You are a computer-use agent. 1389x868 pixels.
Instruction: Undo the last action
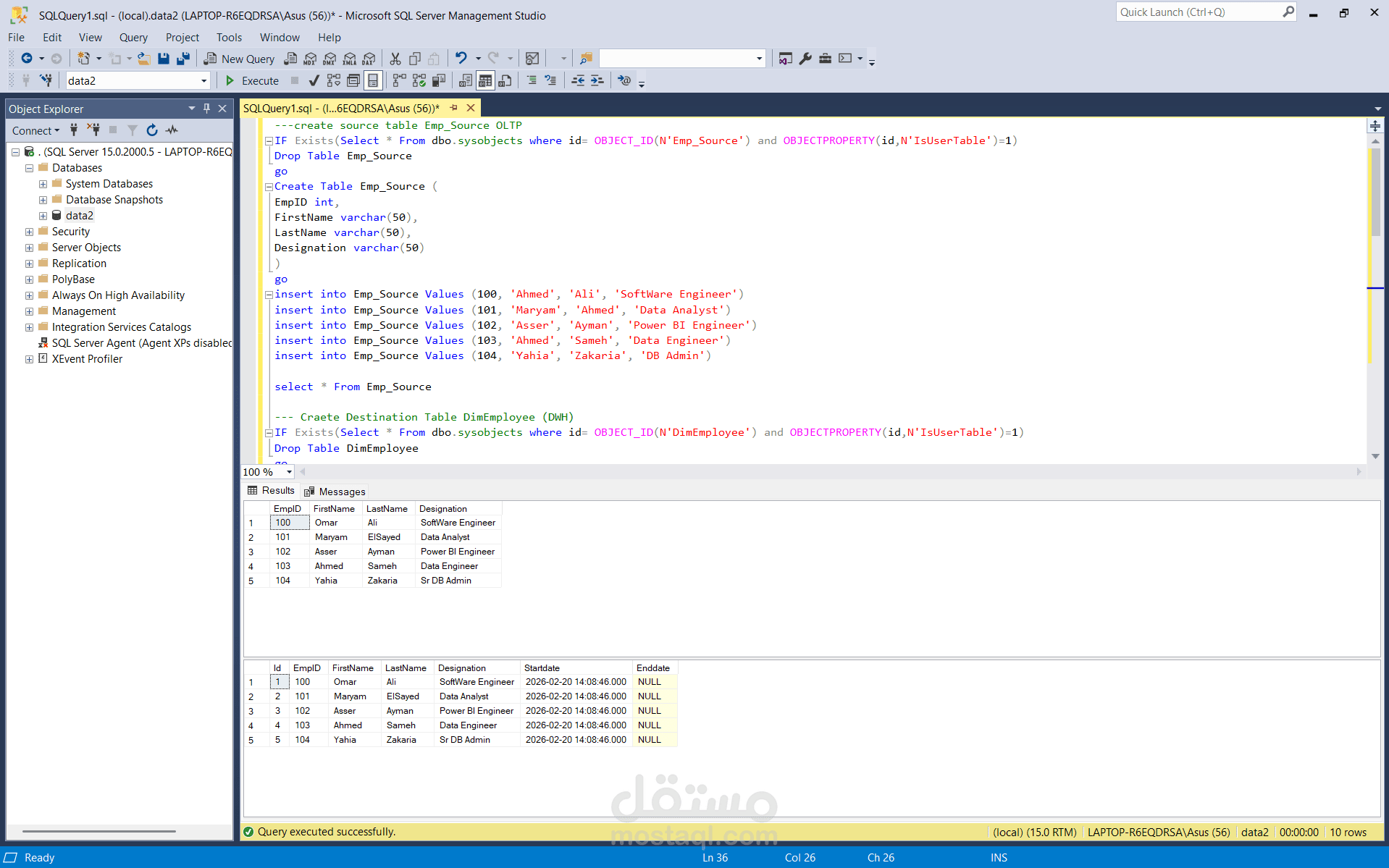click(461, 58)
